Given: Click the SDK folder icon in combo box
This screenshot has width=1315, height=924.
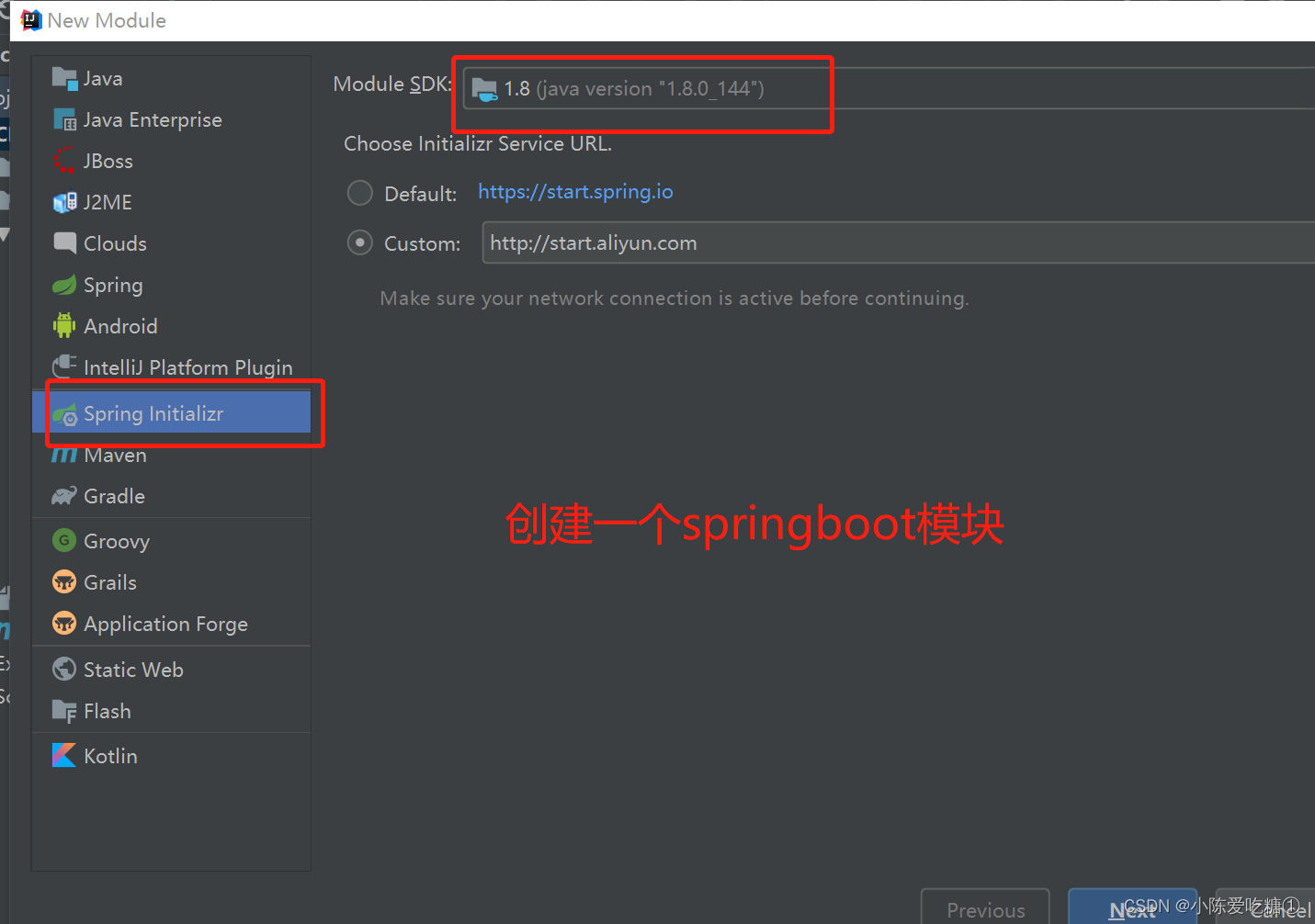Looking at the screenshot, I should pos(484,89).
